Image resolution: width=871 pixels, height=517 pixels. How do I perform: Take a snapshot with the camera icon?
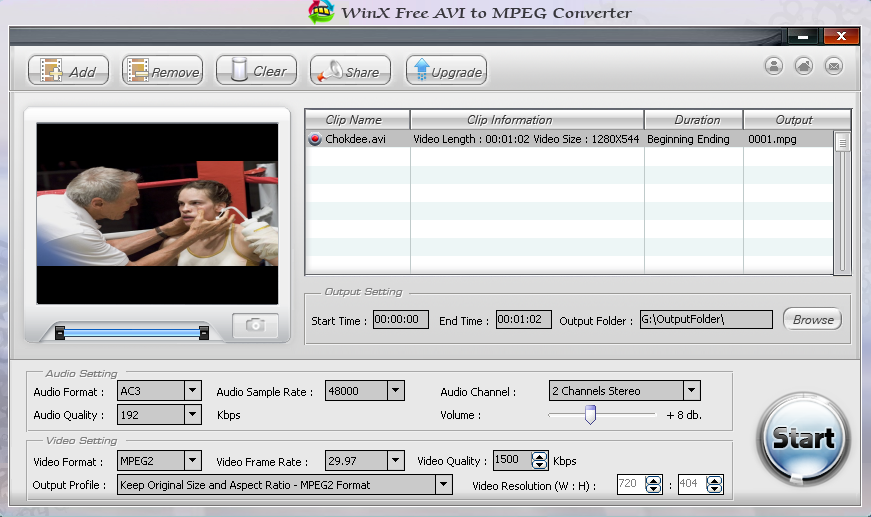(x=255, y=325)
